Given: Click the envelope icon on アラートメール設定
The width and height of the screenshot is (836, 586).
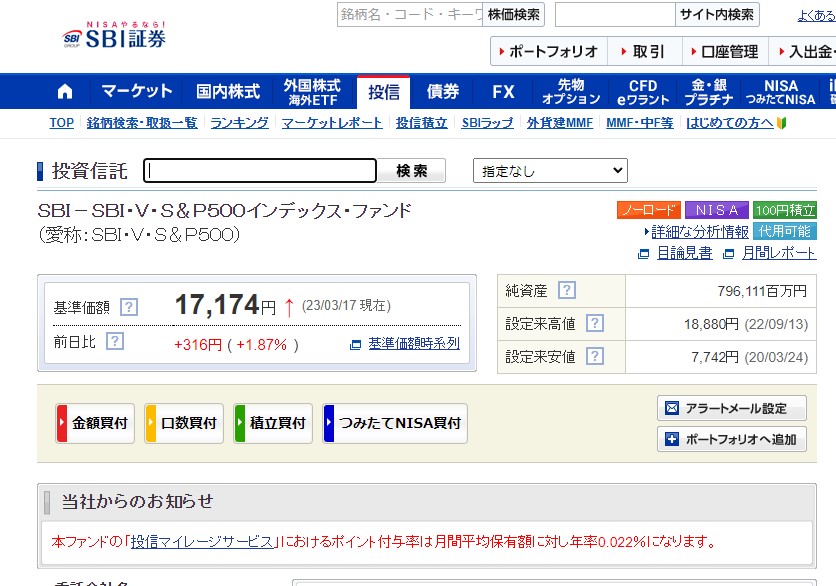Looking at the screenshot, I should tap(672, 408).
